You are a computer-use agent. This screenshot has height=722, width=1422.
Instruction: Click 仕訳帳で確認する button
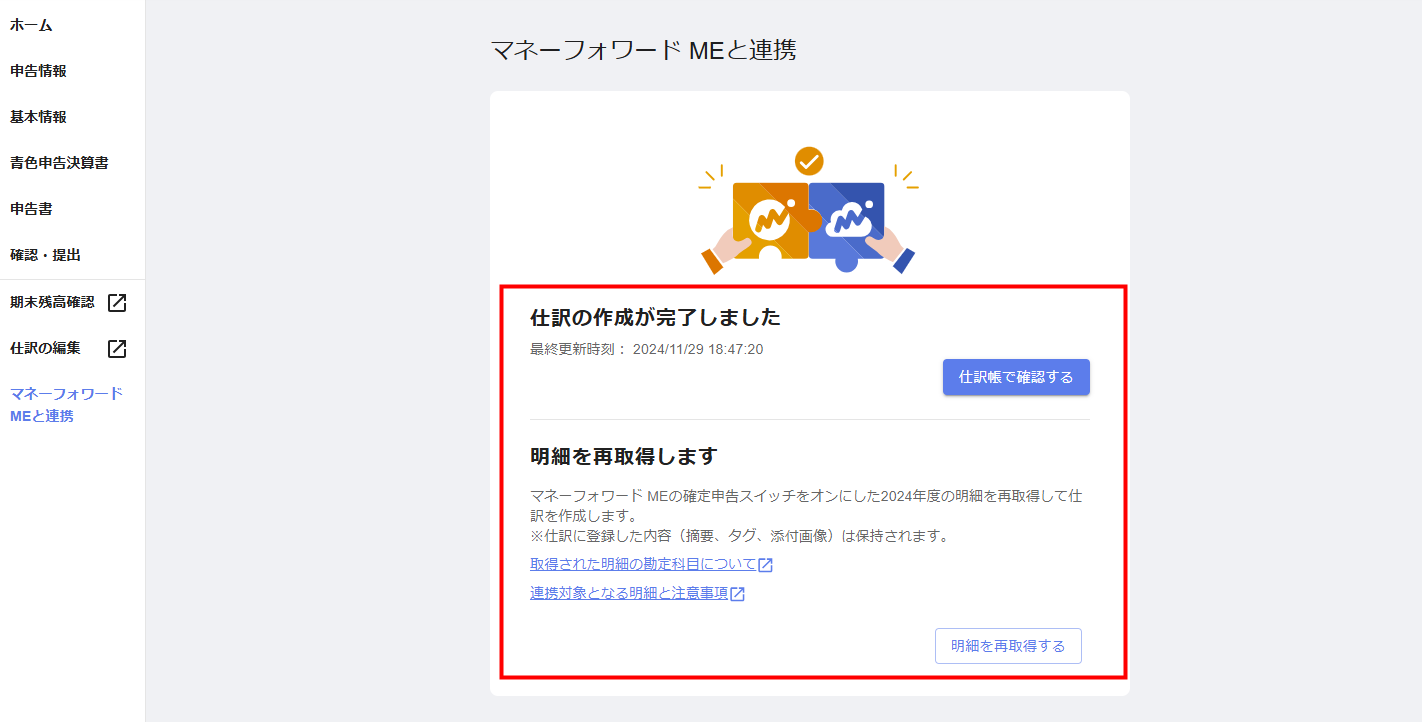point(1016,377)
